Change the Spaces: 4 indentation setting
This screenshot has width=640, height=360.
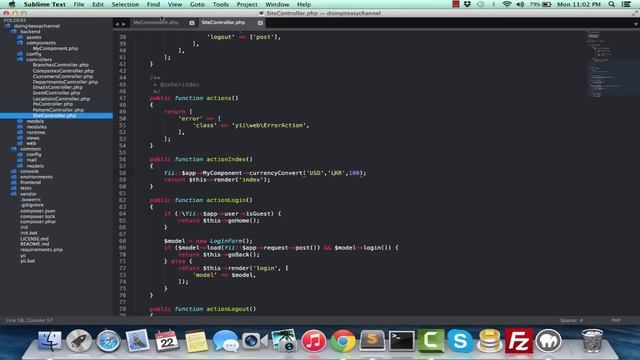coord(571,320)
